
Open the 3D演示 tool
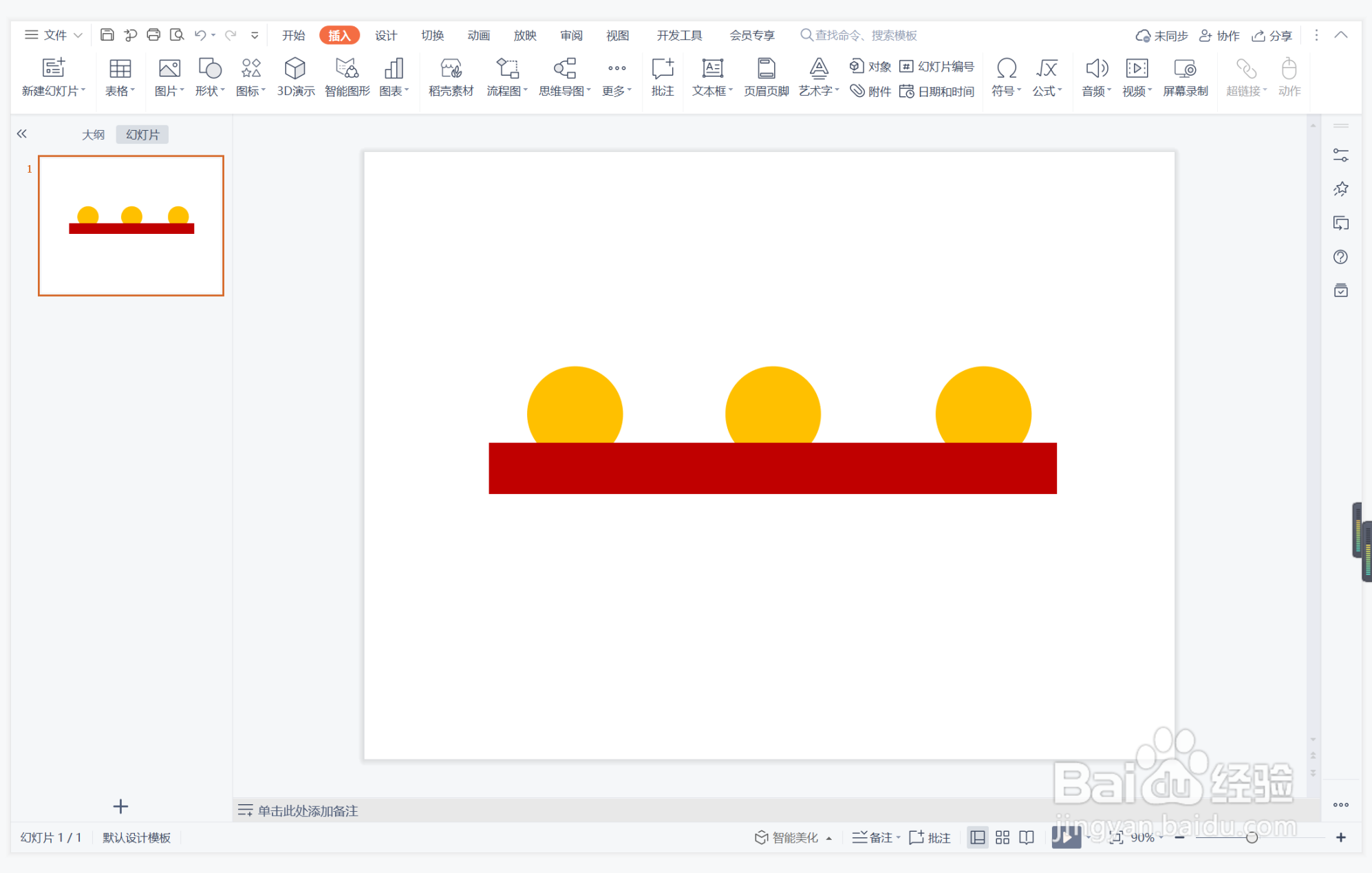(295, 76)
